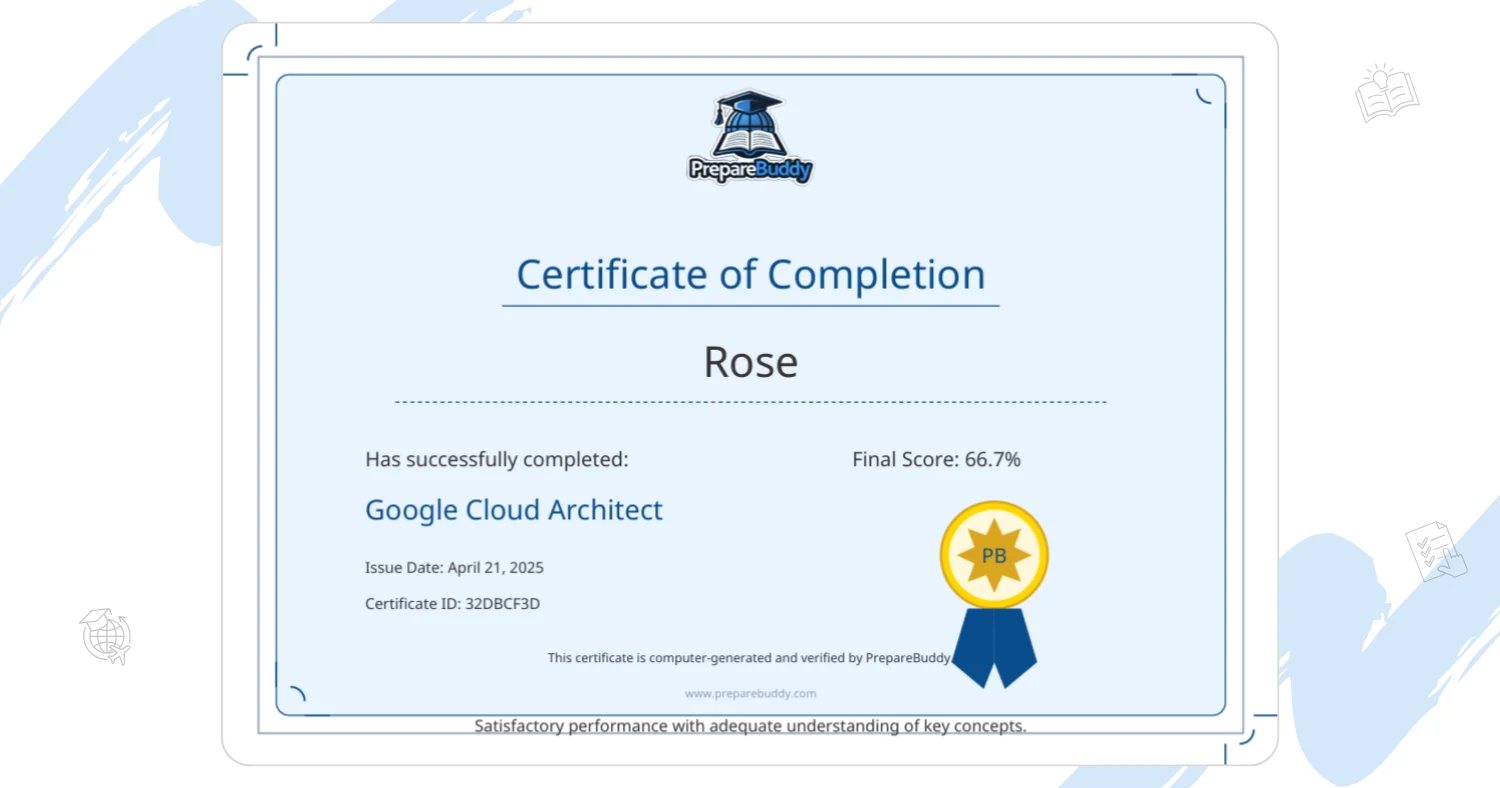Click the PrepareBuddy logo wordmark

point(750,169)
